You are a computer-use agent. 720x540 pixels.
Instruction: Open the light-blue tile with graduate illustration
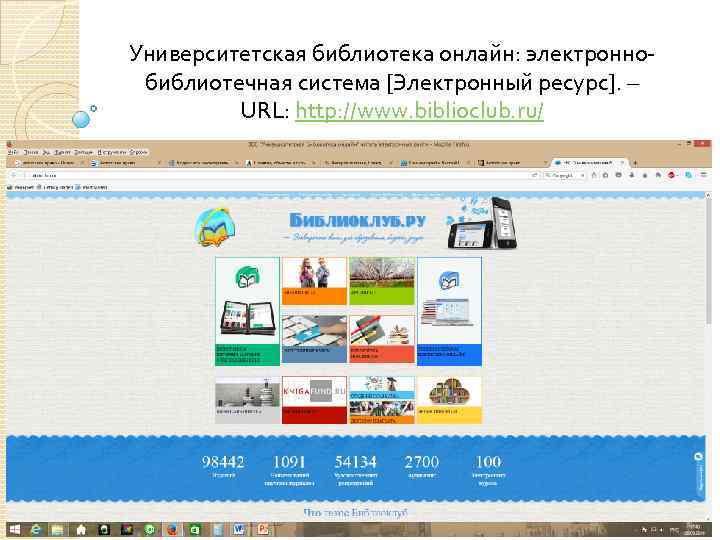382,388
